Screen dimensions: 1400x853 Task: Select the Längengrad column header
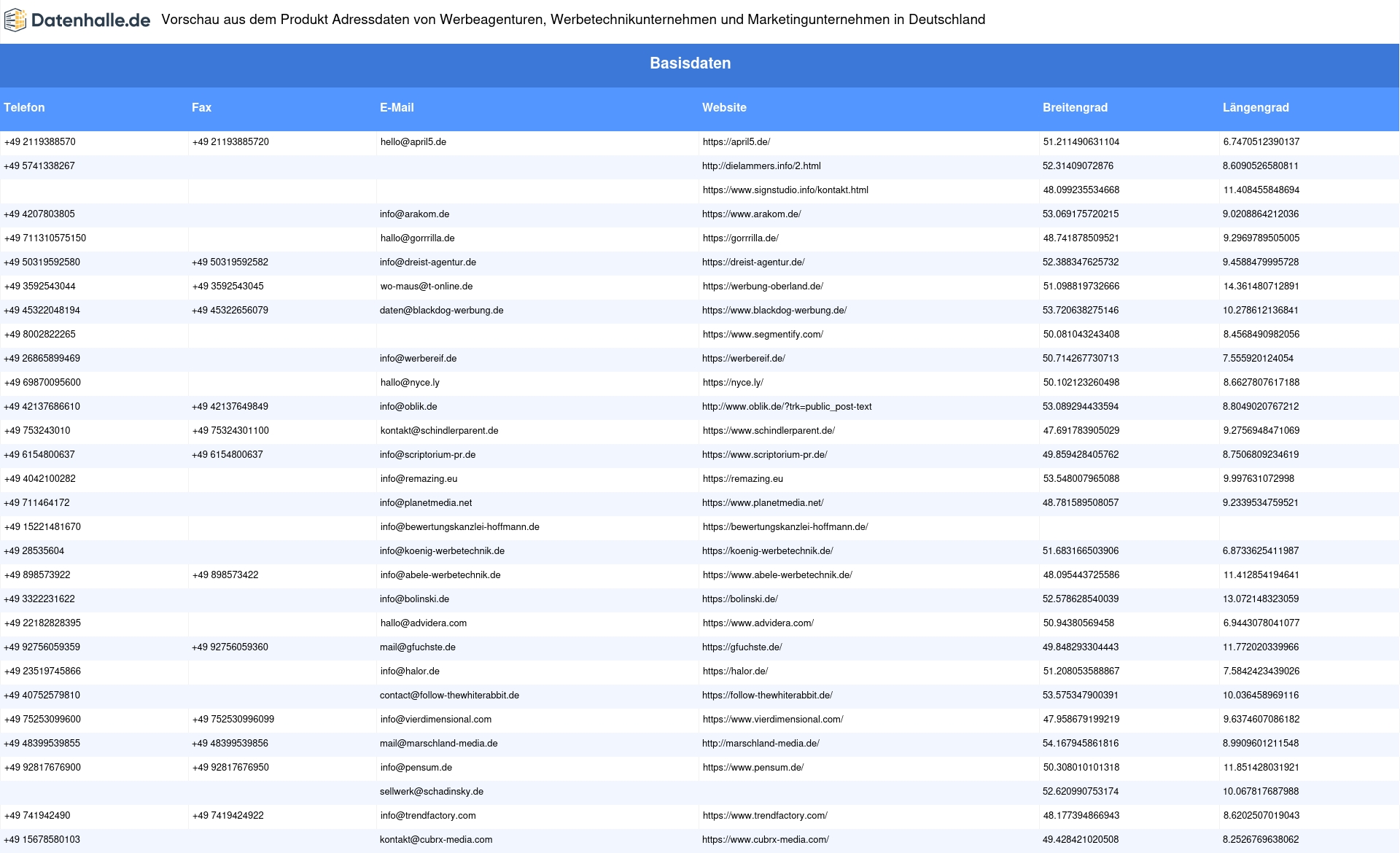[x=1256, y=107]
